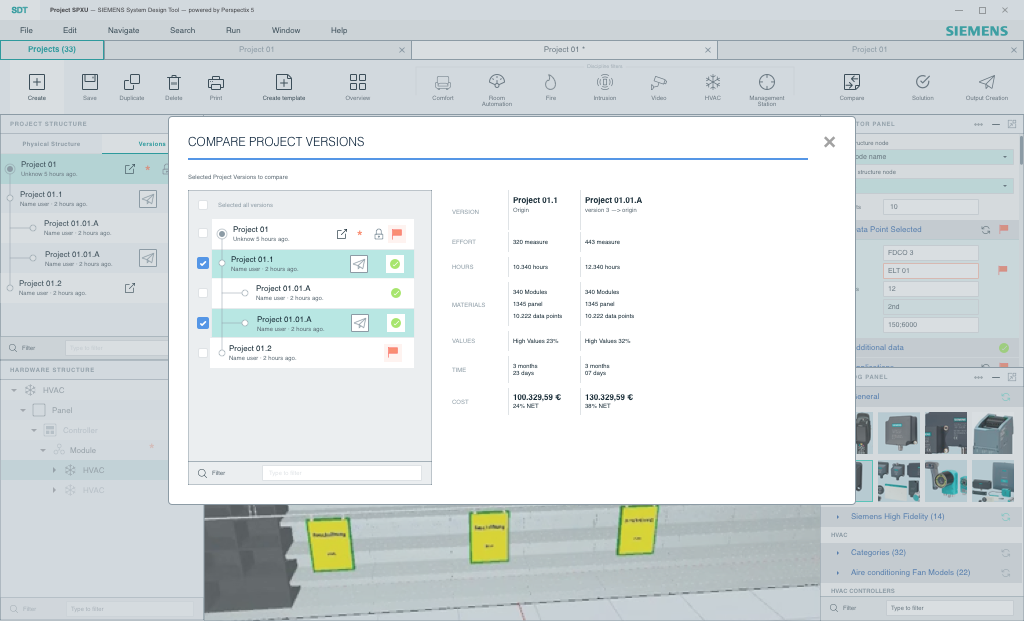Click the Output Creation icon
This screenshot has width=1024, height=621.
[x=987, y=82]
